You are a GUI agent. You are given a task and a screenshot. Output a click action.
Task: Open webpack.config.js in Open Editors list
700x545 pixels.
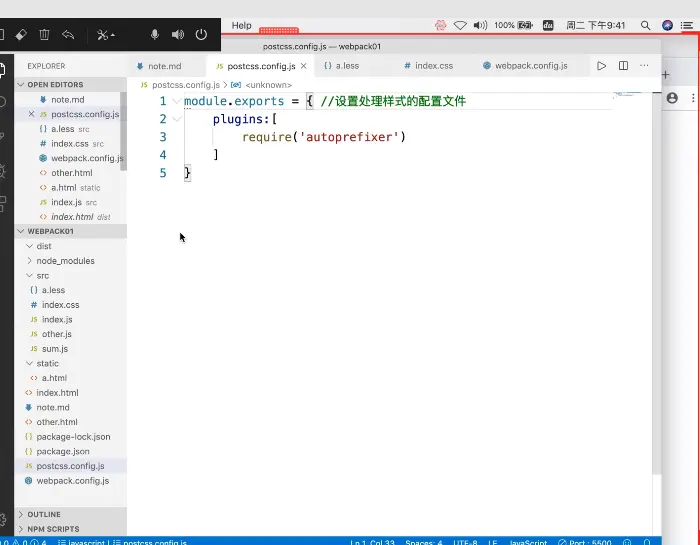67,158
